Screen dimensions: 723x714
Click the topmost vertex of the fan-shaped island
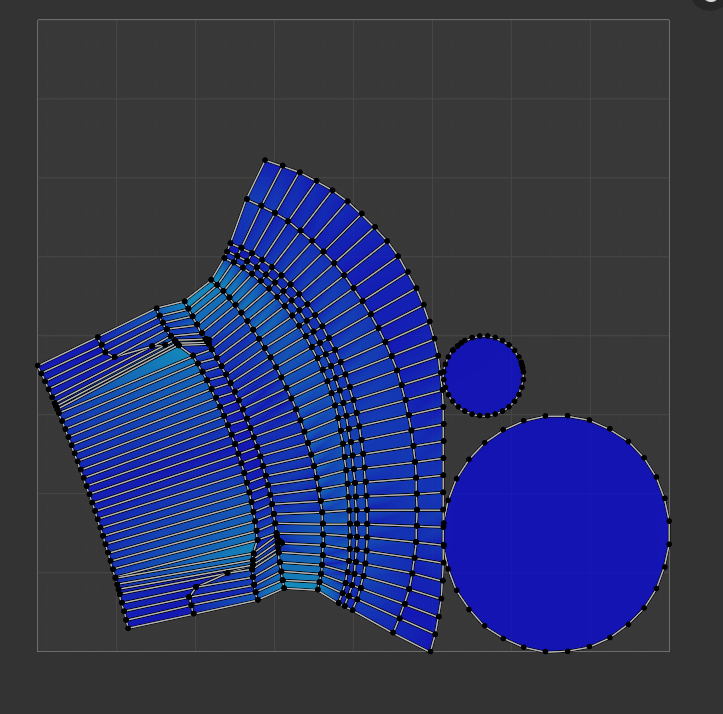pos(265,160)
